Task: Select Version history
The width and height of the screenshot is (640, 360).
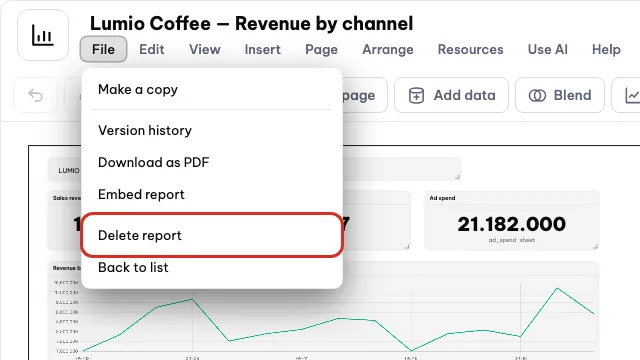Action: coord(212,130)
